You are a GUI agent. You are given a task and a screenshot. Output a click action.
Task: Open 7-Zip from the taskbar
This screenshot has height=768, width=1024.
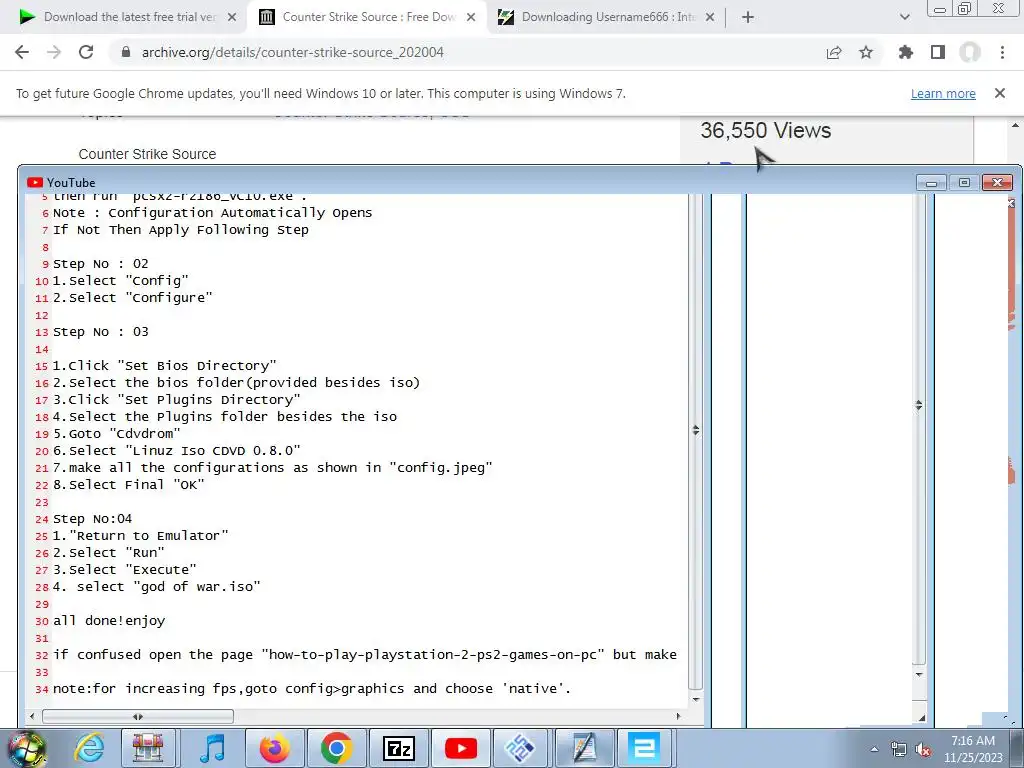click(x=399, y=748)
